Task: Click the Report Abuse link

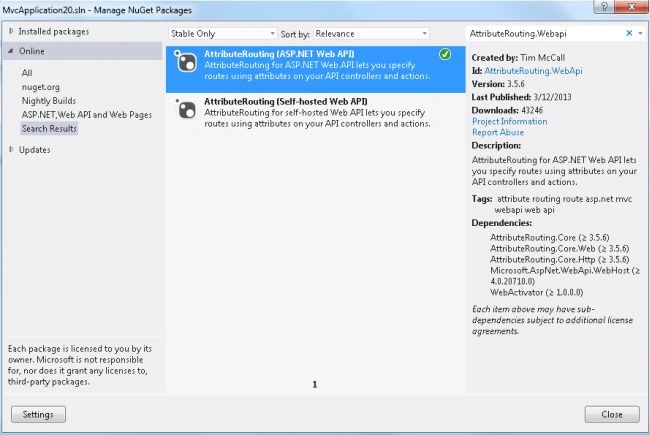Action: pos(497,133)
